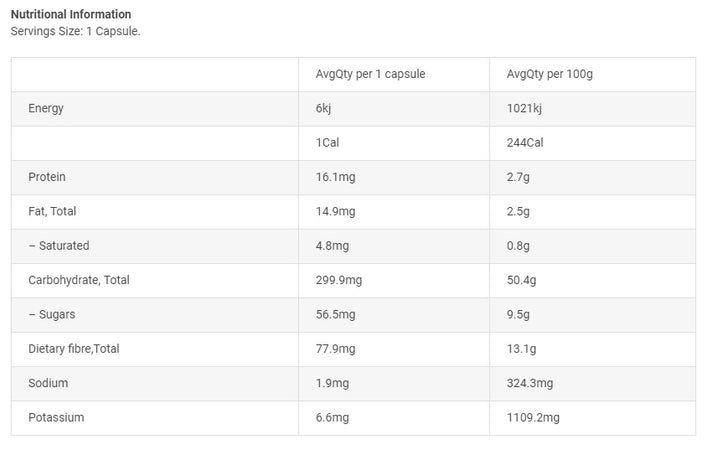707x450 pixels.
Task: Click the Sodium row label
Action: tap(48, 383)
